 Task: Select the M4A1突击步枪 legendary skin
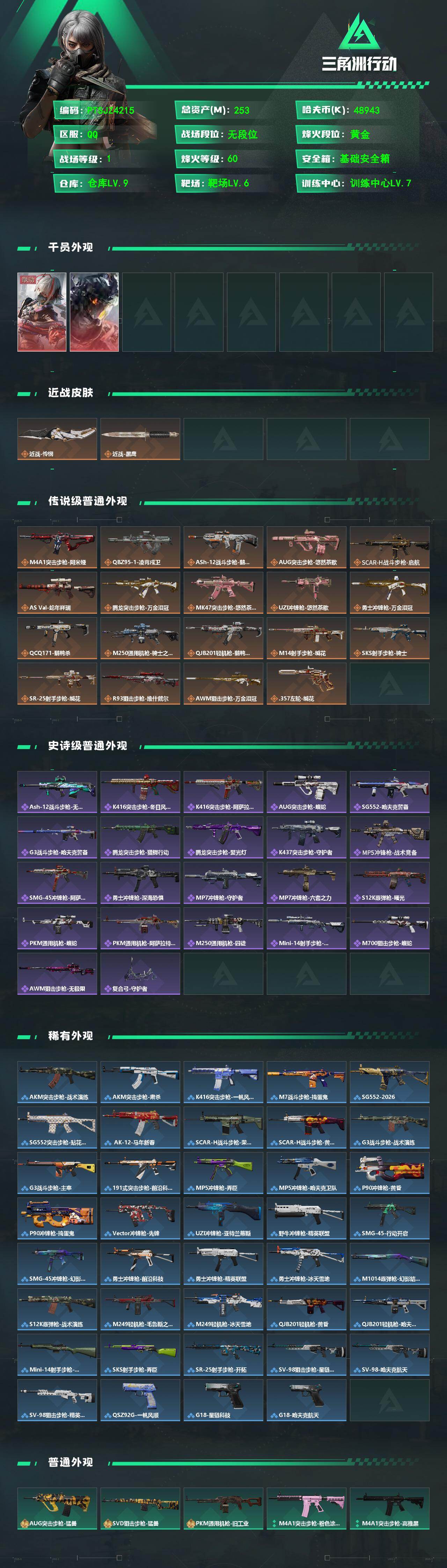point(57,547)
